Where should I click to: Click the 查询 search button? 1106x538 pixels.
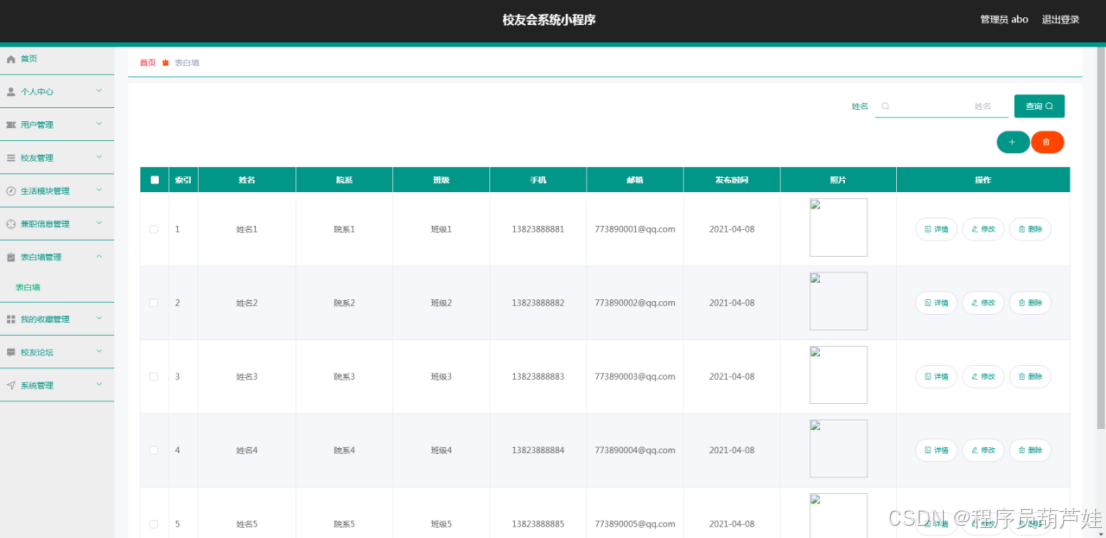click(1039, 106)
